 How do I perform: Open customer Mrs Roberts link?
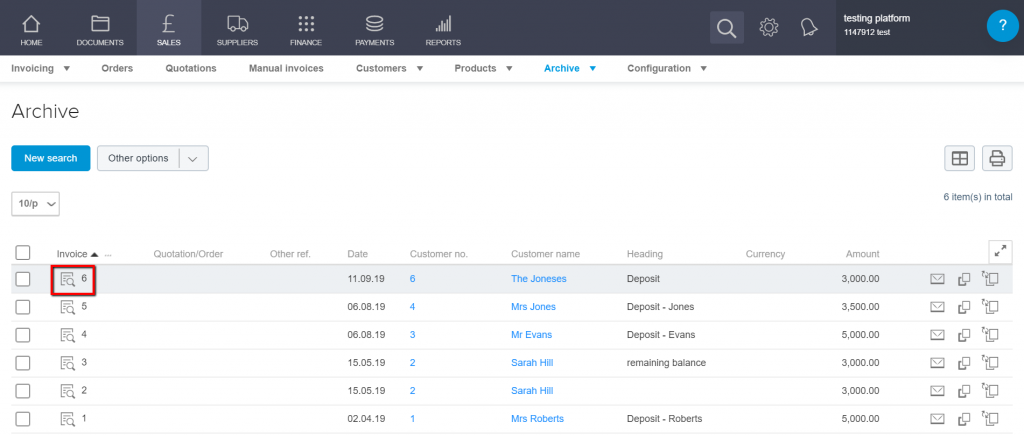tap(537, 419)
